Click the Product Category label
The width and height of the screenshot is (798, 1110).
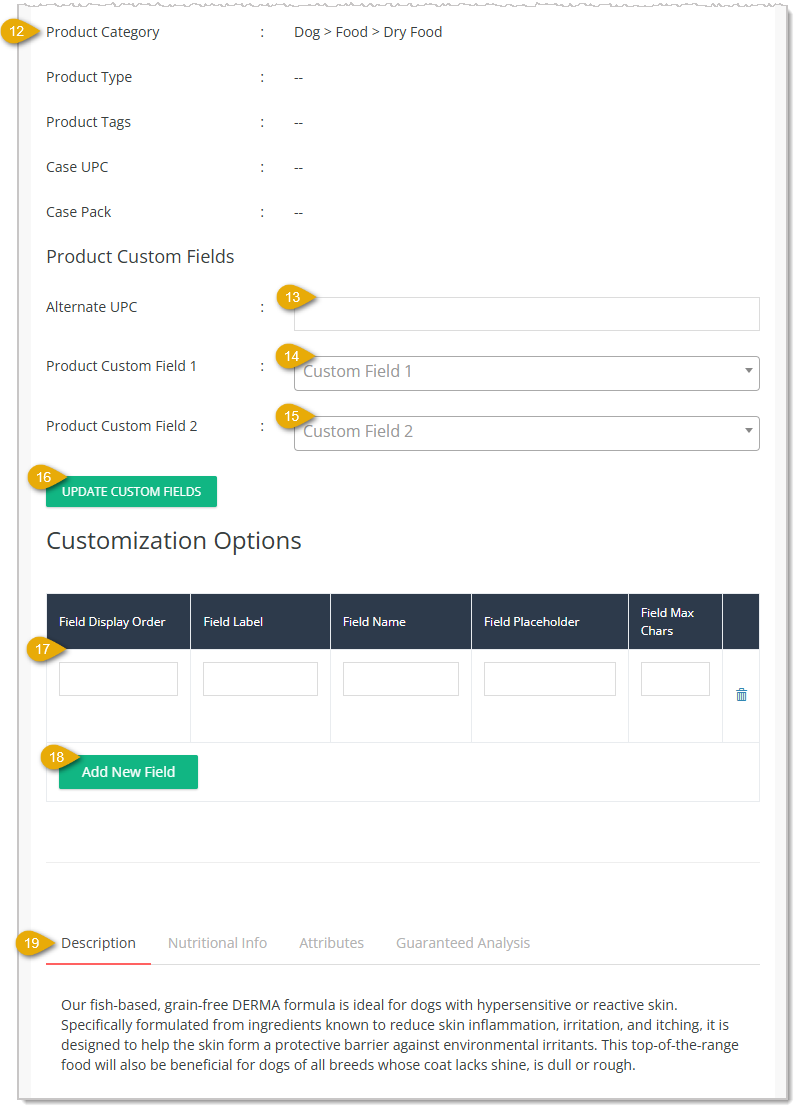pyautogui.click(x=103, y=32)
